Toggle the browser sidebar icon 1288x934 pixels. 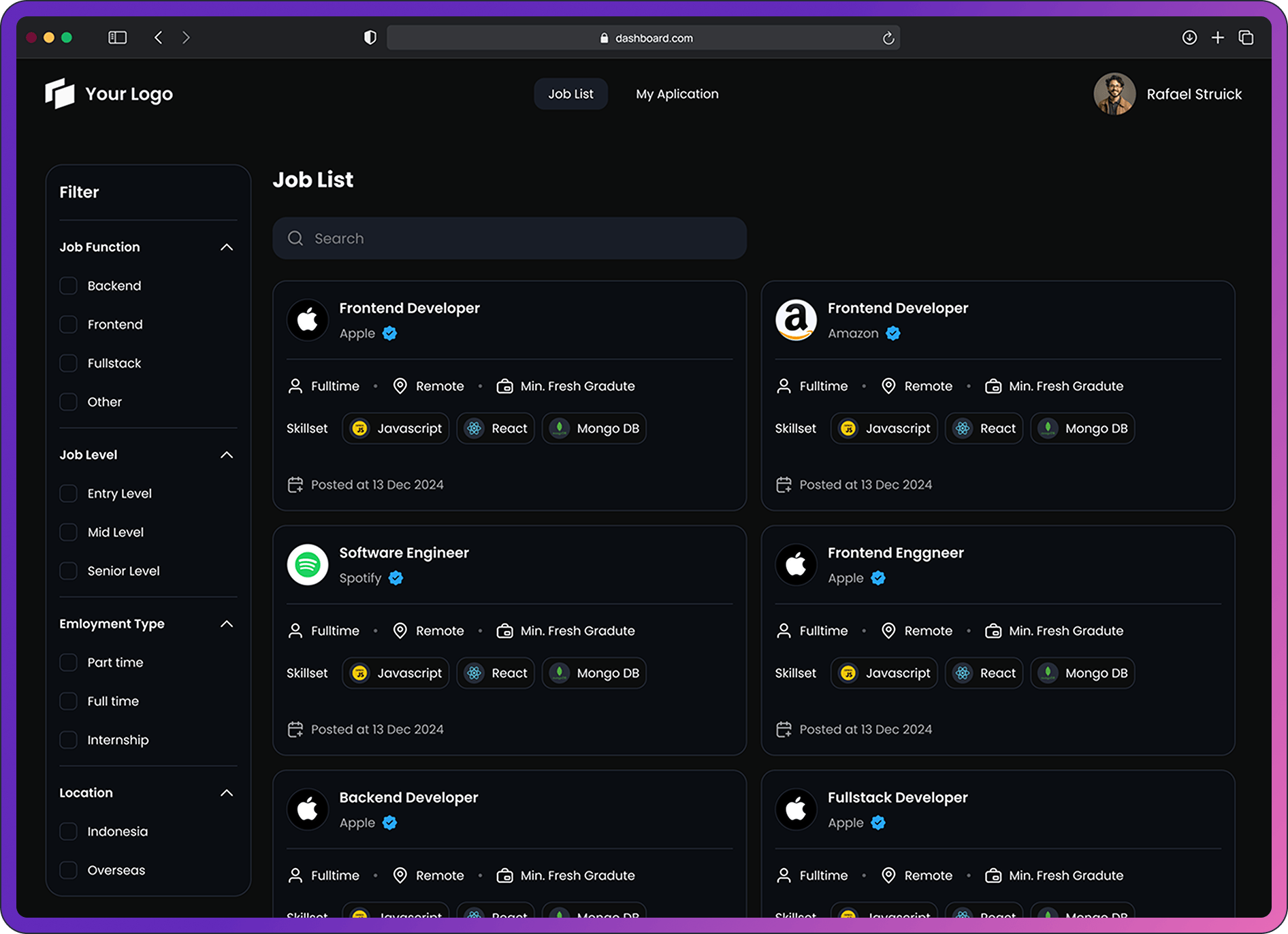(118, 37)
